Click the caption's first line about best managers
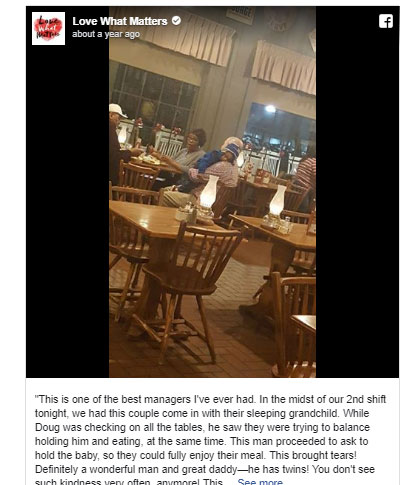The image size is (420, 485). tap(210, 399)
